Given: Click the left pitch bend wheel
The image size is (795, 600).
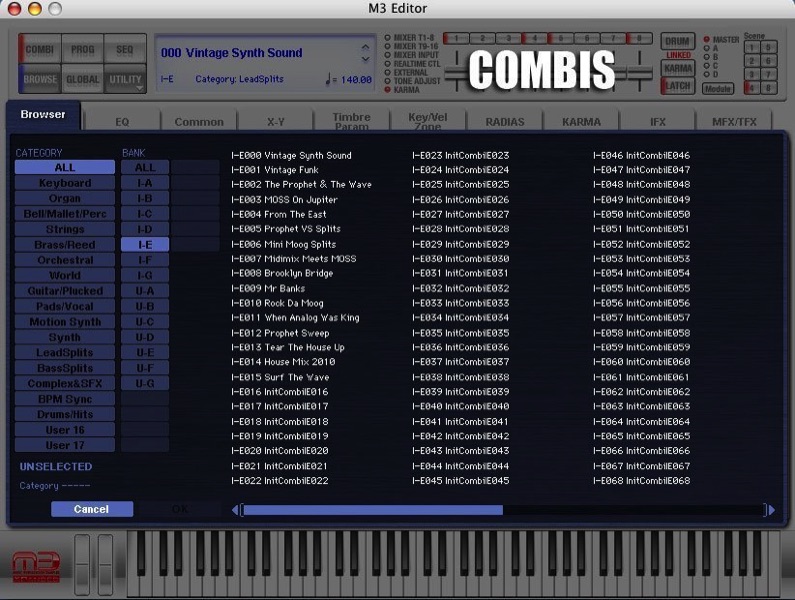Looking at the screenshot, I should (82, 564).
